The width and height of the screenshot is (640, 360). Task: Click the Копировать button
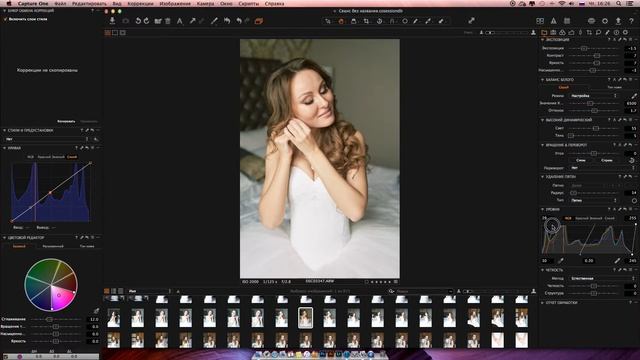tap(66, 121)
